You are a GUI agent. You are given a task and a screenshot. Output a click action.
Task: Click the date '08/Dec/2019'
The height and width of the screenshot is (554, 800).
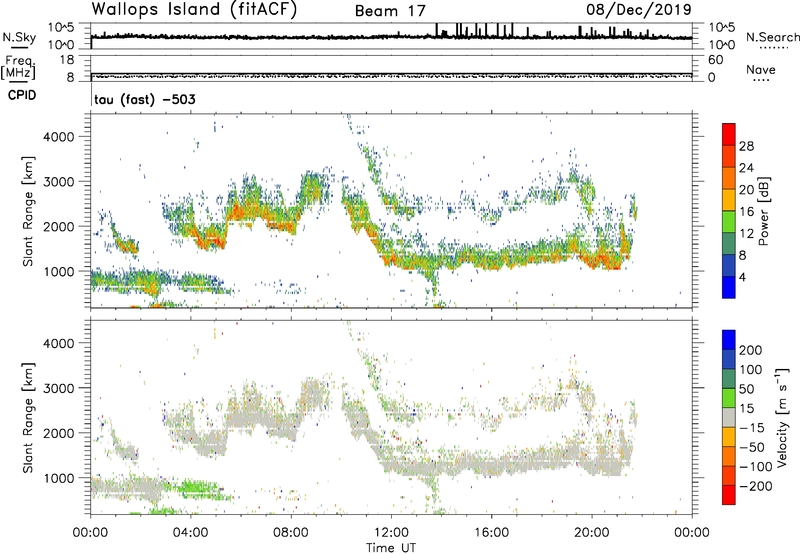click(x=639, y=9)
